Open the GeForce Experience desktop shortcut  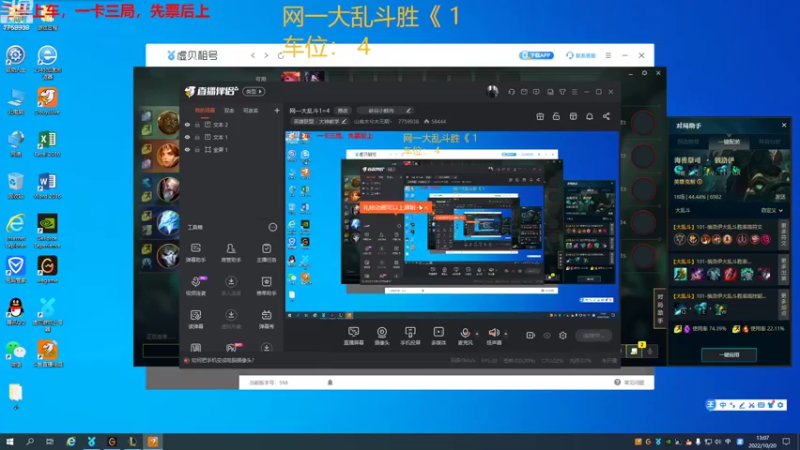tap(47, 231)
